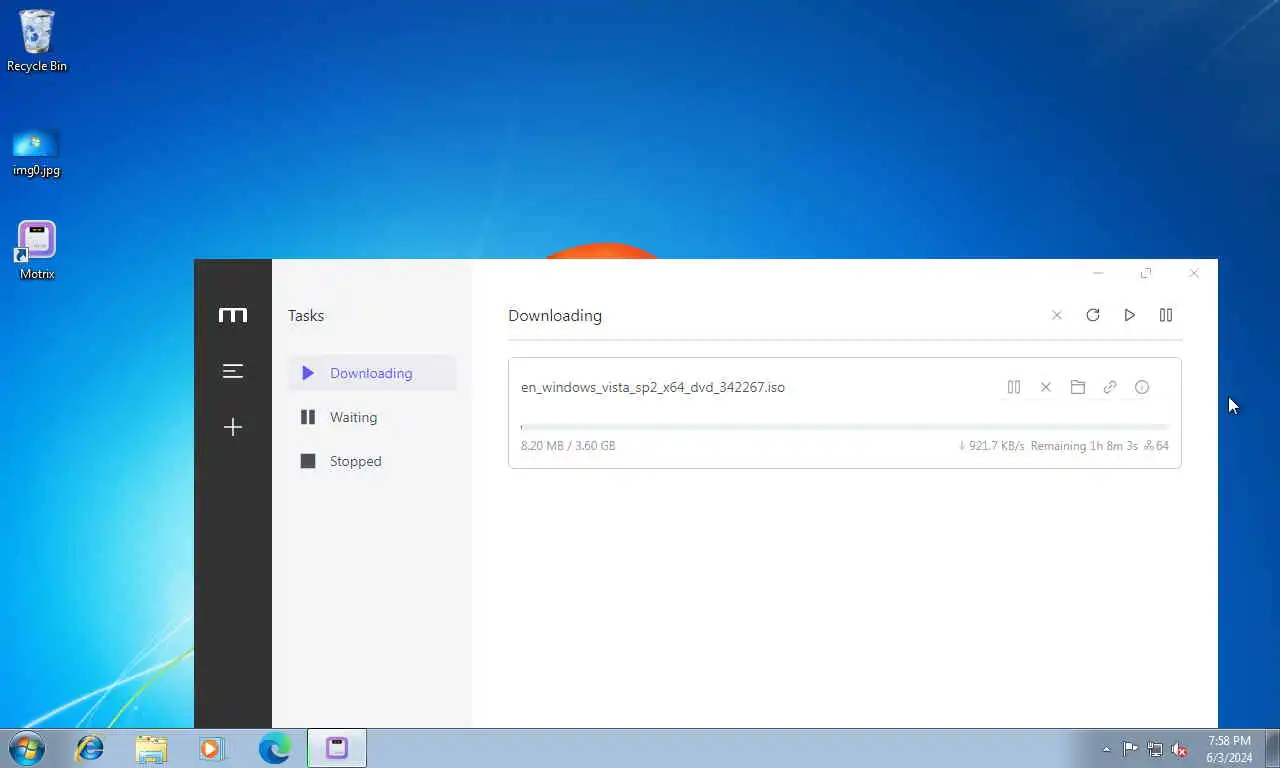This screenshot has height=768, width=1280.
Task: Show Vista ISO file in folder
Action: pos(1078,387)
